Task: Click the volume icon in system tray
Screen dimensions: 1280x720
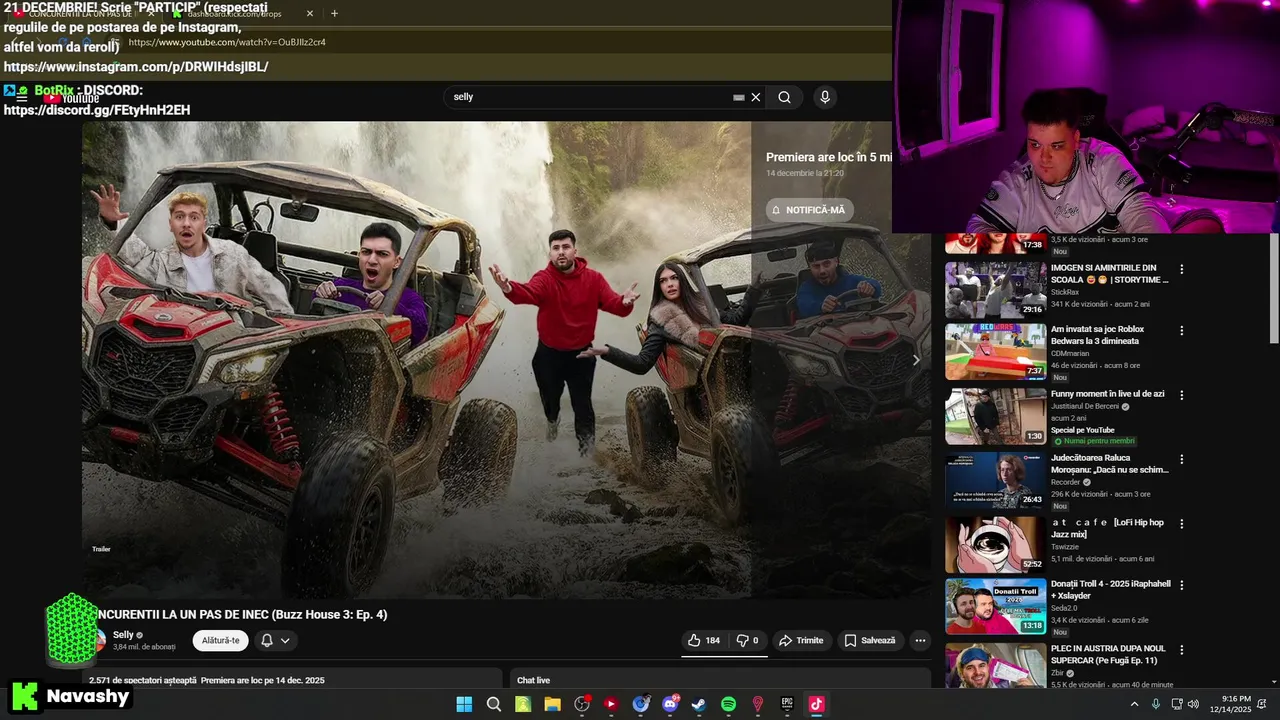Action: 1193,704
